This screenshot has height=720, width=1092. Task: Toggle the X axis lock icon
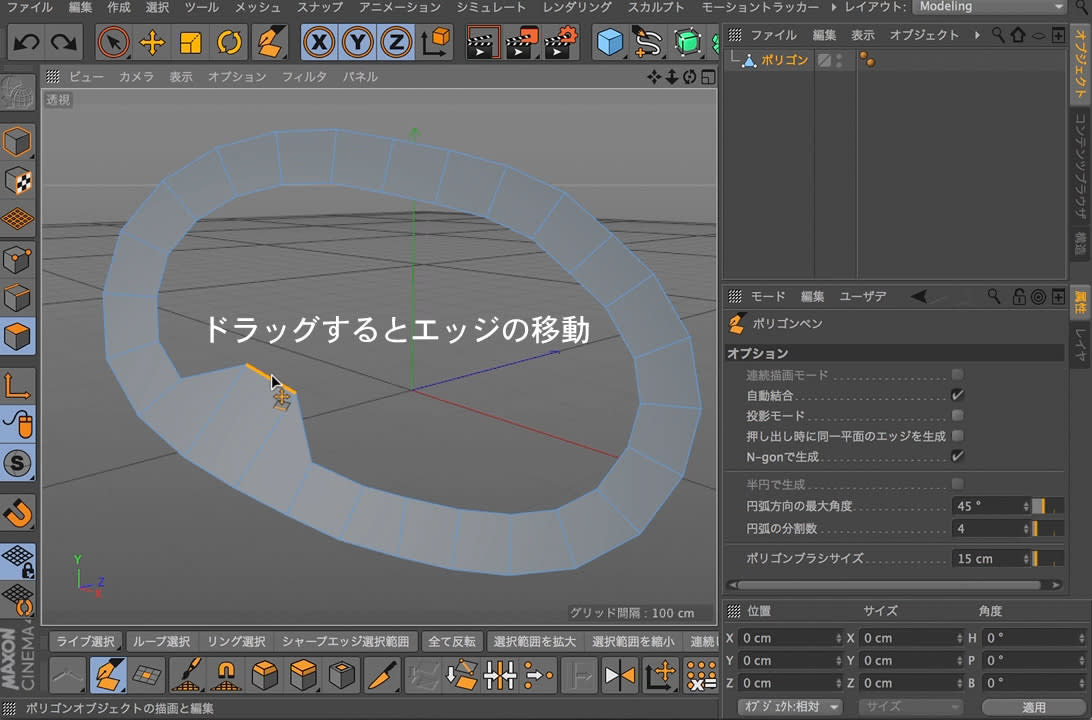(319, 43)
